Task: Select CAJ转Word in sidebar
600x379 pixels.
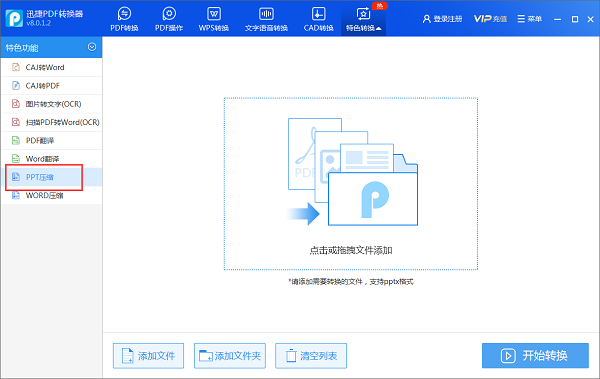Action: click(x=51, y=67)
